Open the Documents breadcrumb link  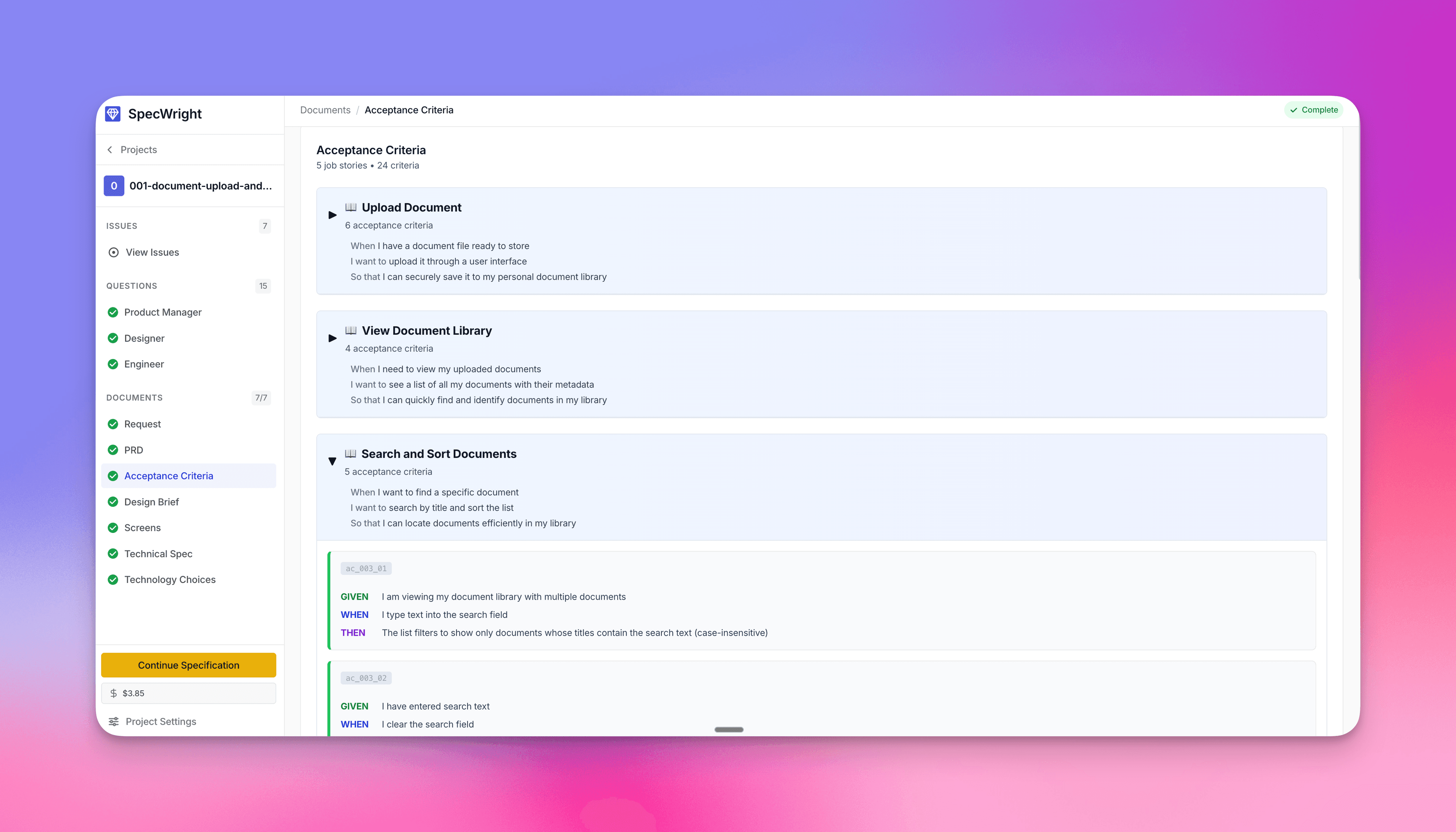325,110
